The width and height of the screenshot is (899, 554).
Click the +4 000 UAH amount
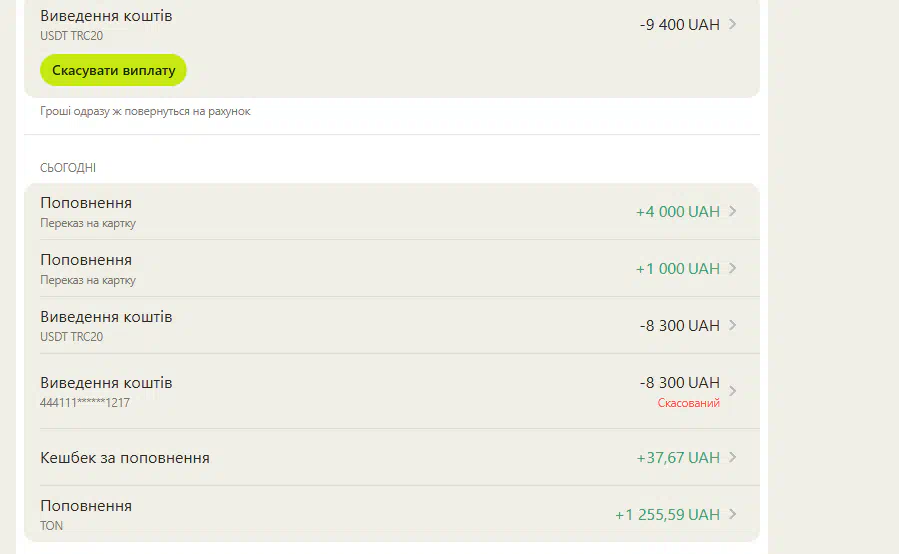point(678,212)
